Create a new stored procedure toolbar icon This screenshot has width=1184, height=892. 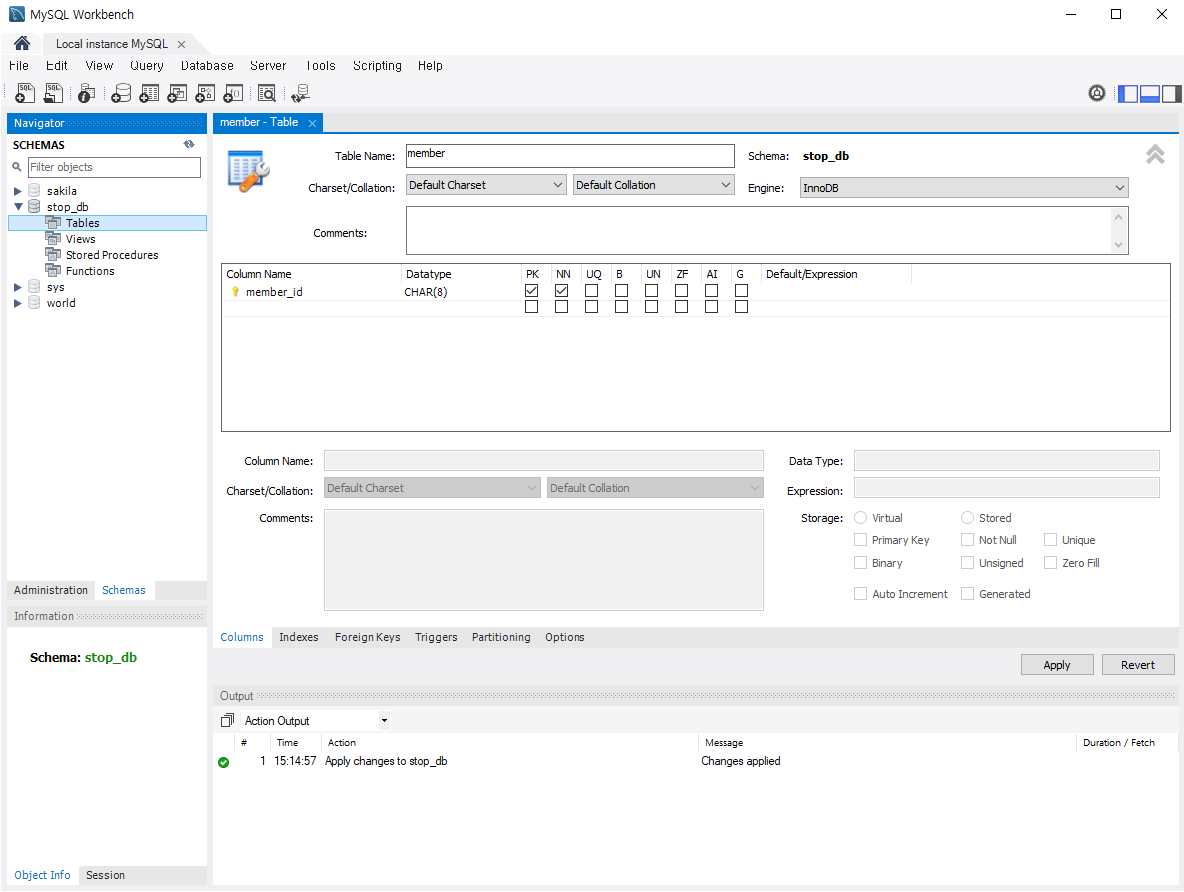(205, 93)
